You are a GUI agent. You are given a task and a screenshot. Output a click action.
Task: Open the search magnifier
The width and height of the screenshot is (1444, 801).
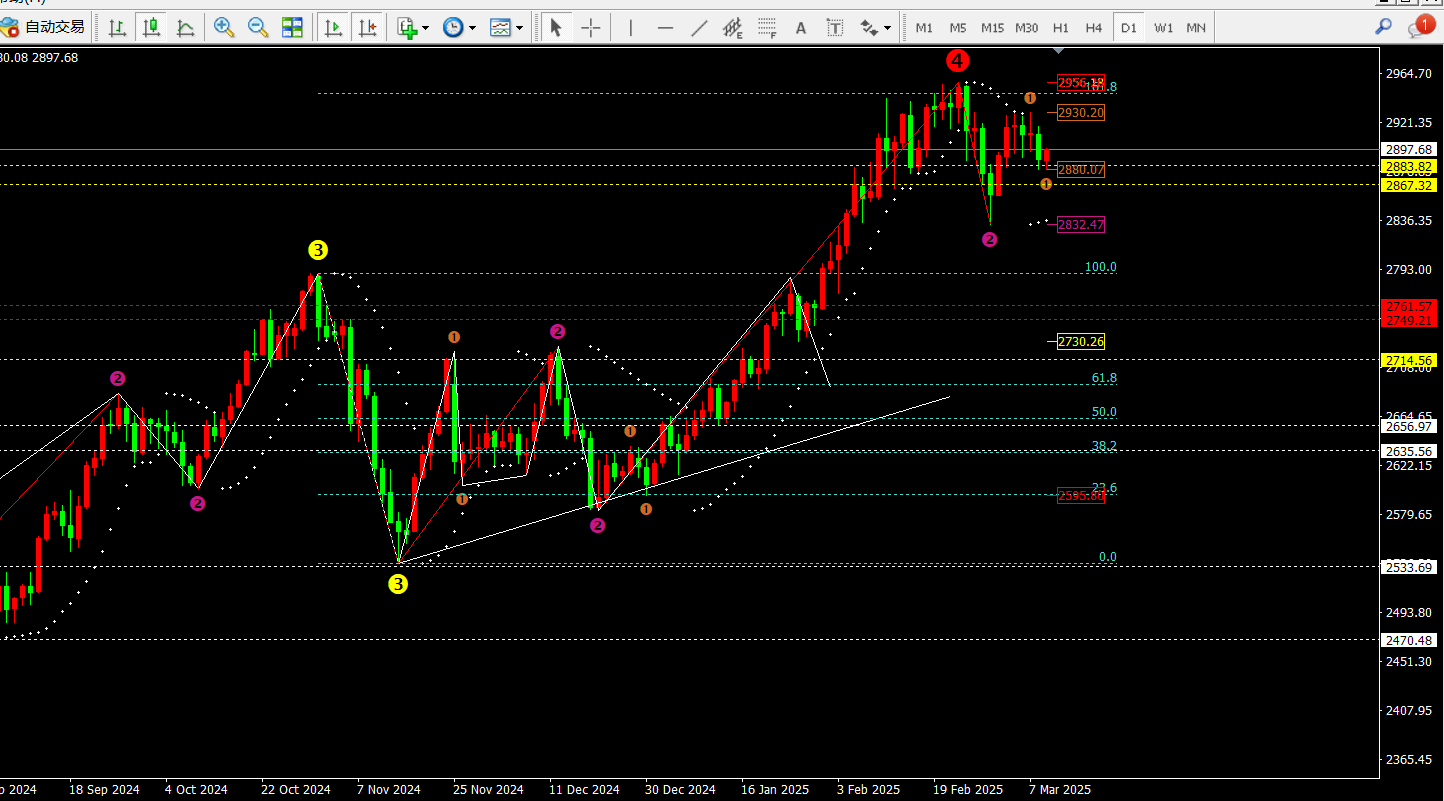pyautogui.click(x=1383, y=27)
